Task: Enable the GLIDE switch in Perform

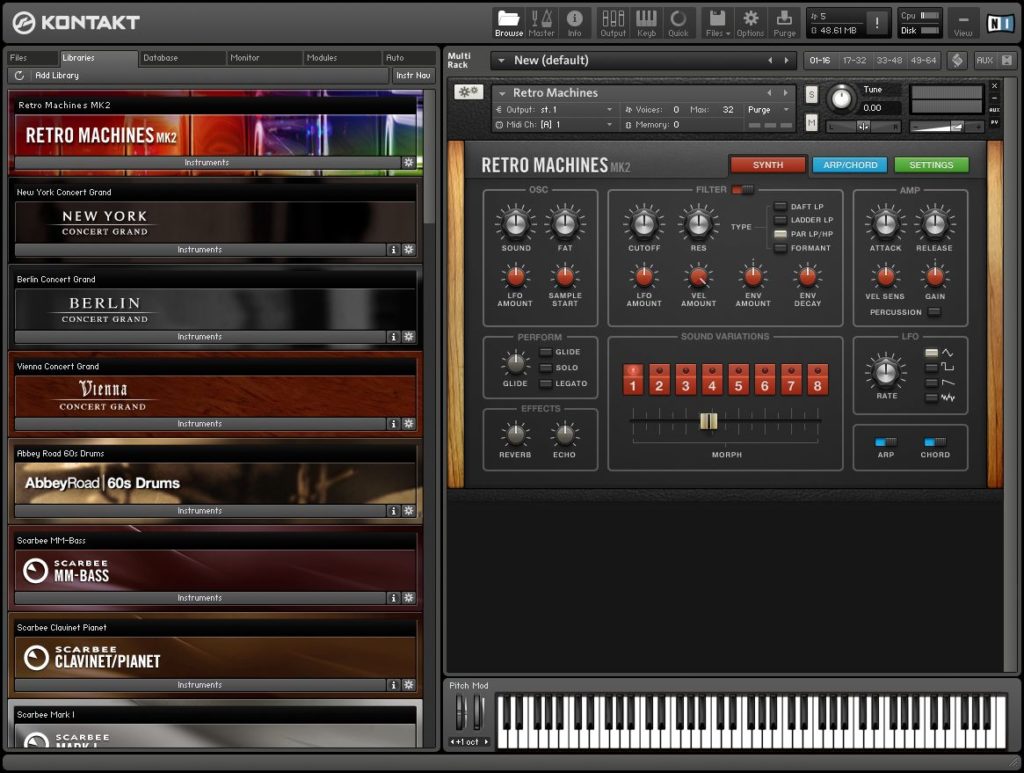Action: (546, 352)
